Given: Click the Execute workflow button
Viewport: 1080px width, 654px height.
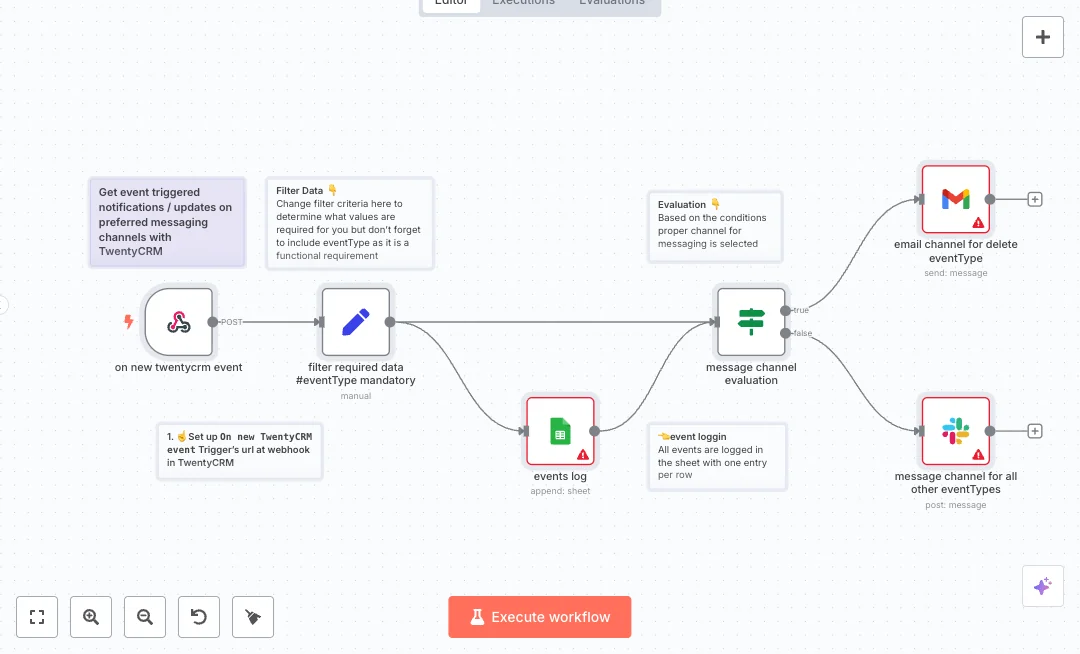Looking at the screenshot, I should click(540, 617).
